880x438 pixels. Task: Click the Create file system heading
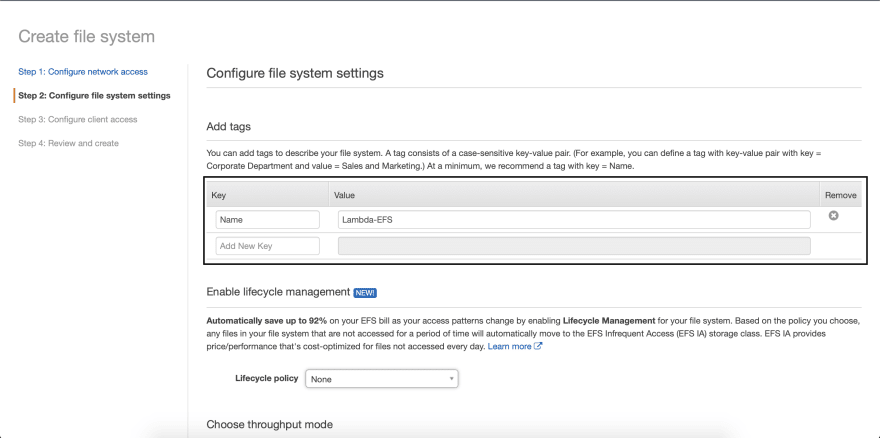point(86,36)
